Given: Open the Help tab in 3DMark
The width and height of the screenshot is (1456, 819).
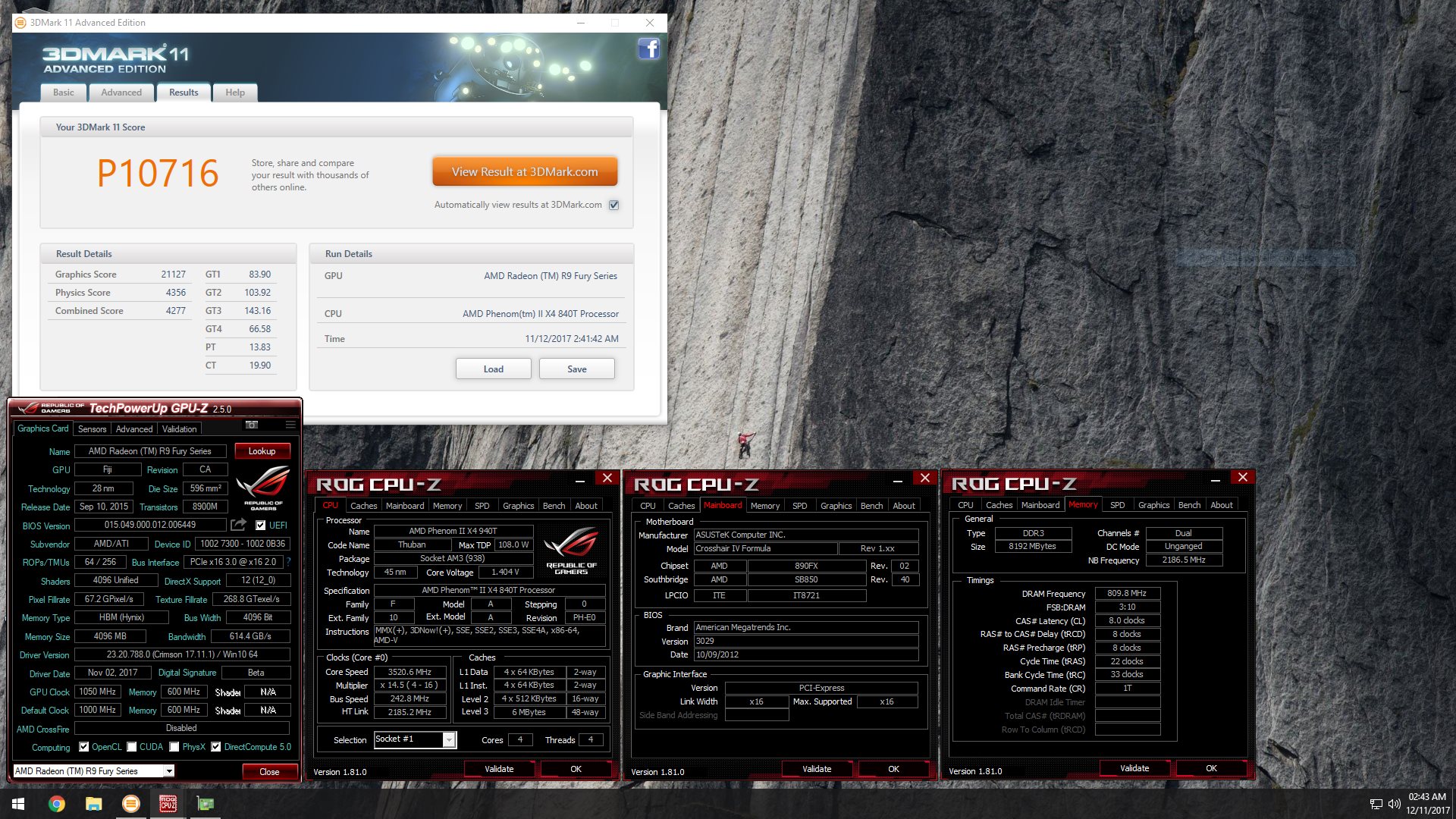Looking at the screenshot, I should [x=235, y=93].
